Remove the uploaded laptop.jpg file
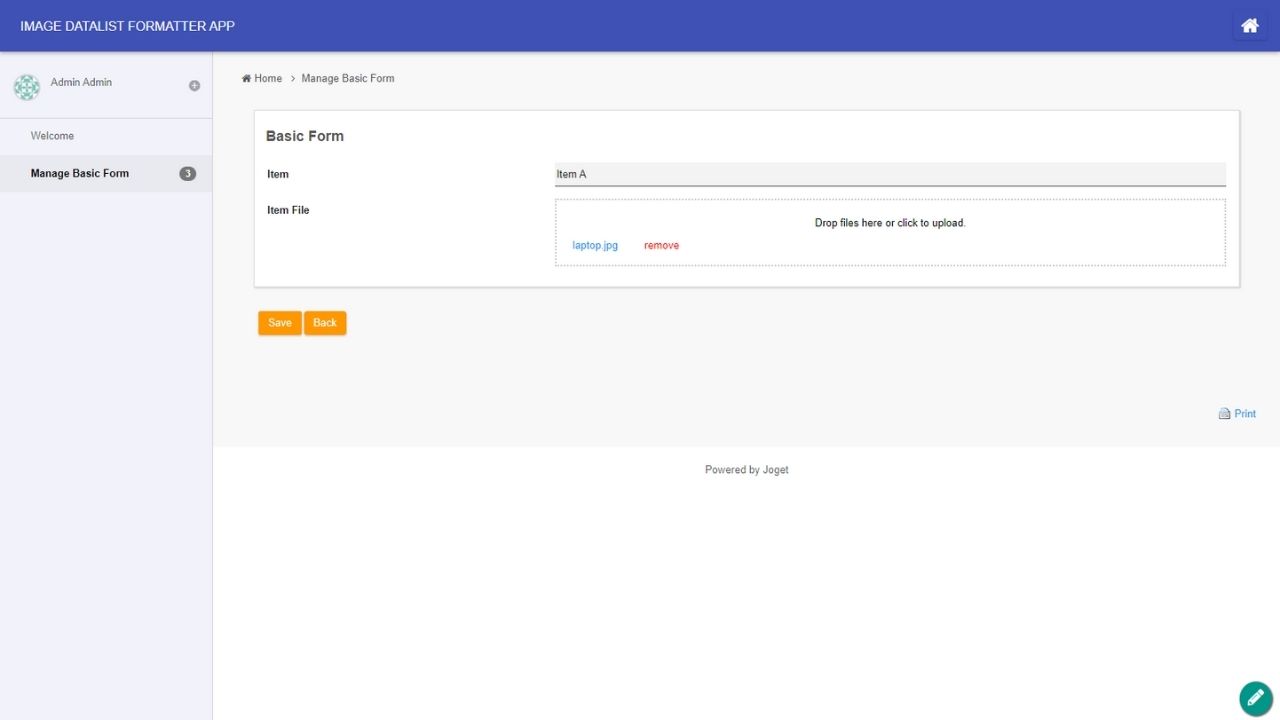Image resolution: width=1280 pixels, height=720 pixels. tap(661, 246)
